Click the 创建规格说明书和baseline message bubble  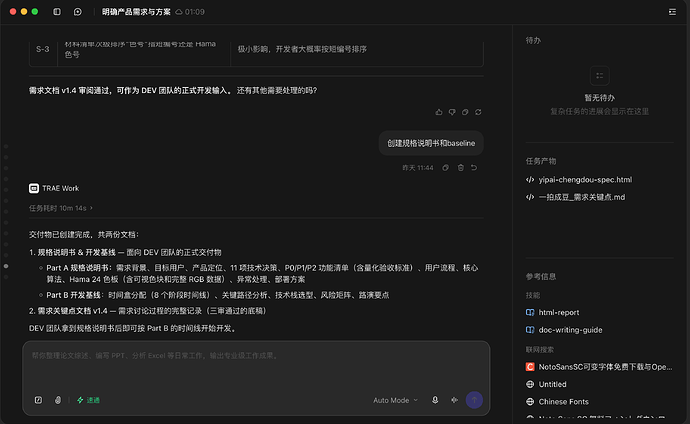point(431,143)
